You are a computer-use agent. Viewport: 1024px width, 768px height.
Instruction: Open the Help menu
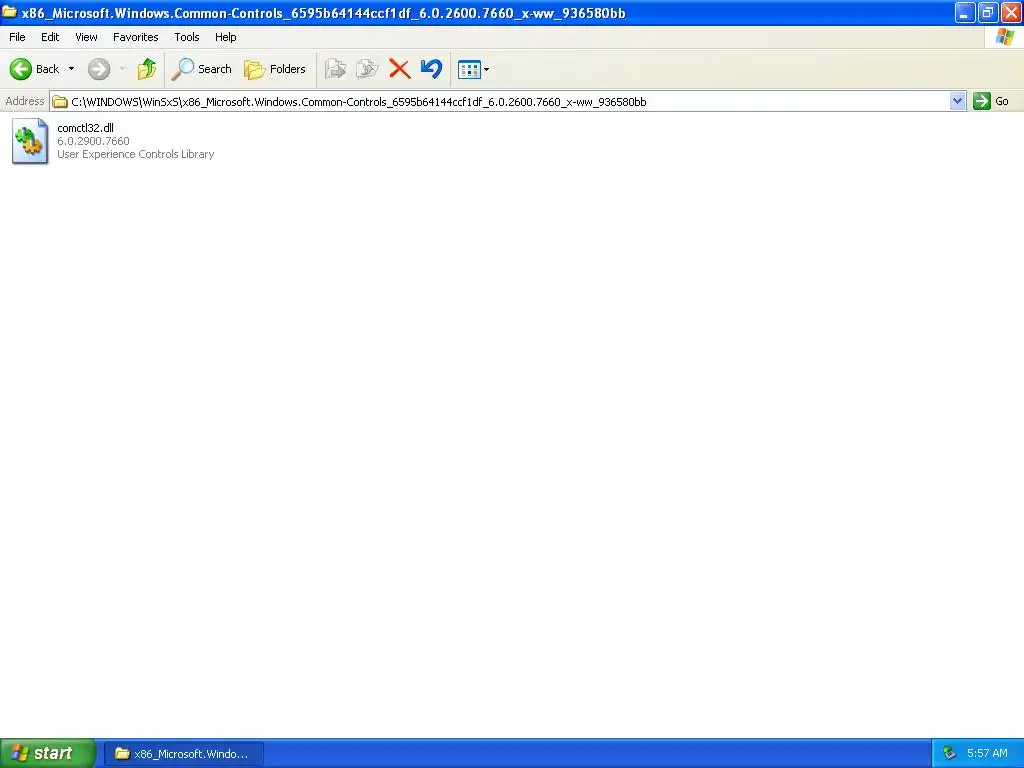click(225, 37)
